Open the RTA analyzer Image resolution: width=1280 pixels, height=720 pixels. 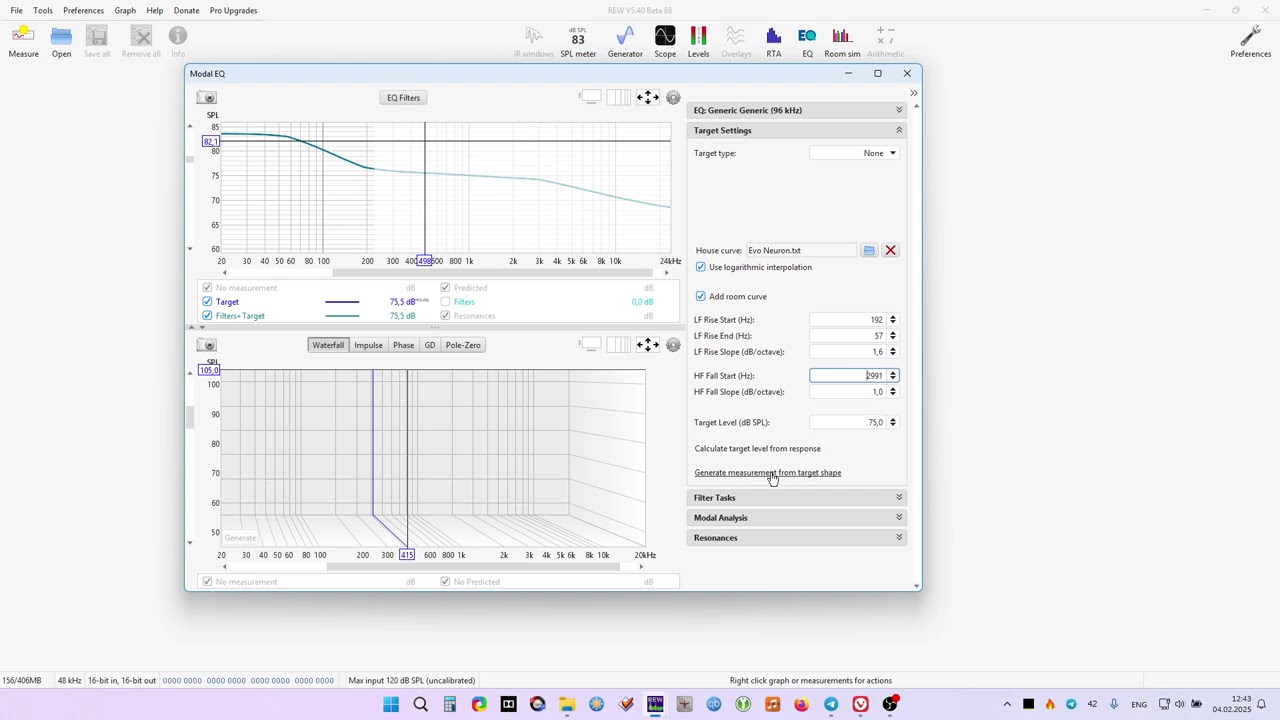pyautogui.click(x=773, y=42)
